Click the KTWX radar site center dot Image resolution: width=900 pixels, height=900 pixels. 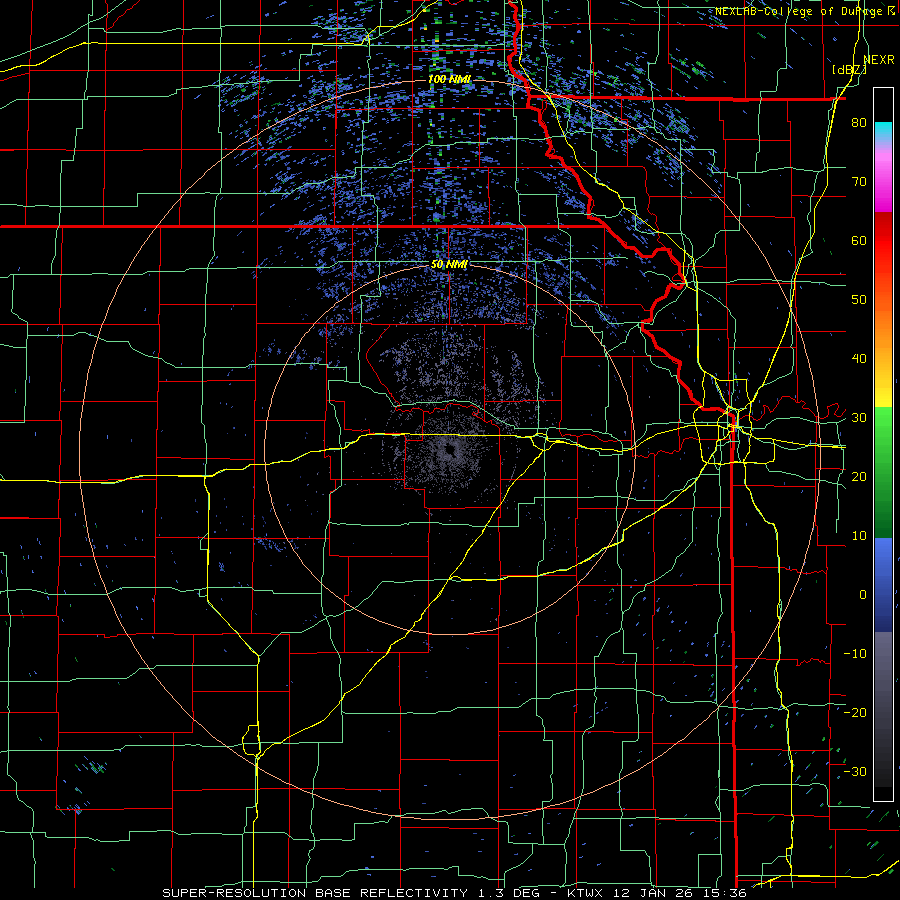[x=449, y=451]
